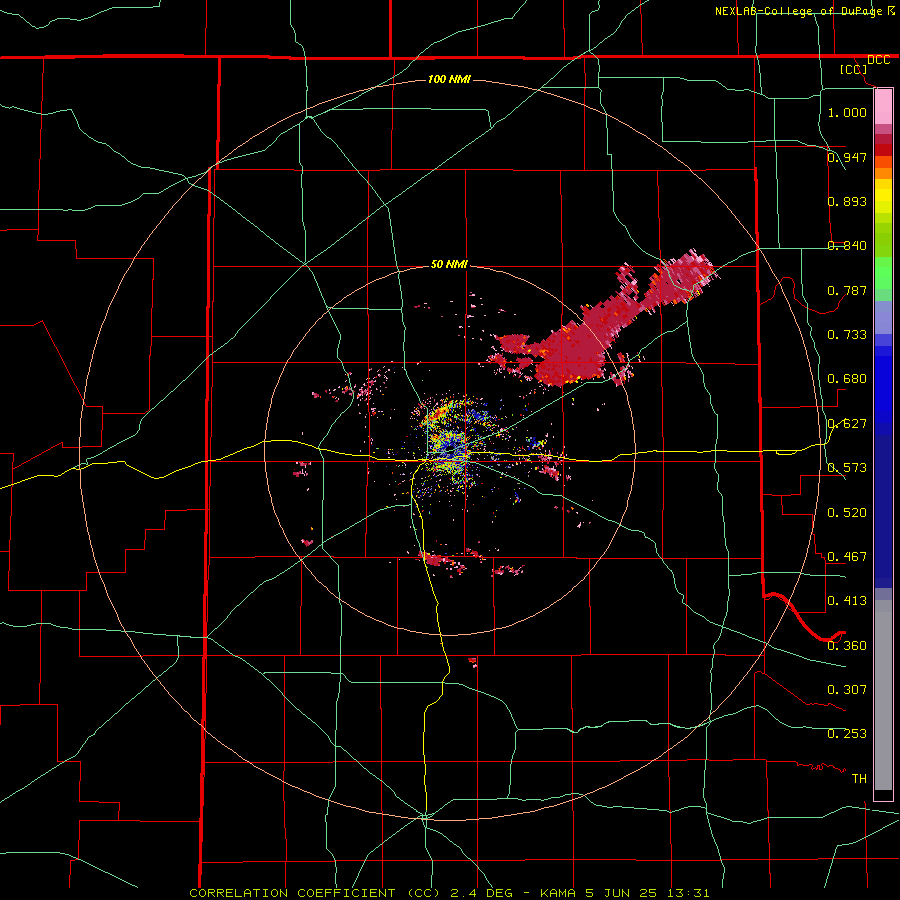Click the 0.307 legend value
Screen dimensions: 900x900
point(847,689)
